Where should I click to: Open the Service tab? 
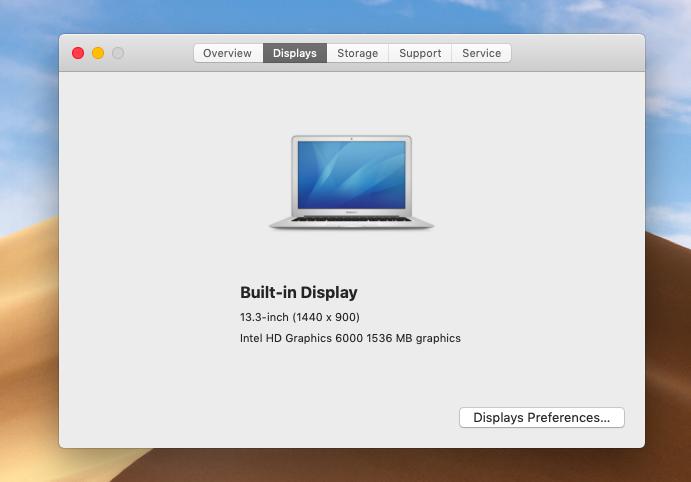481,53
